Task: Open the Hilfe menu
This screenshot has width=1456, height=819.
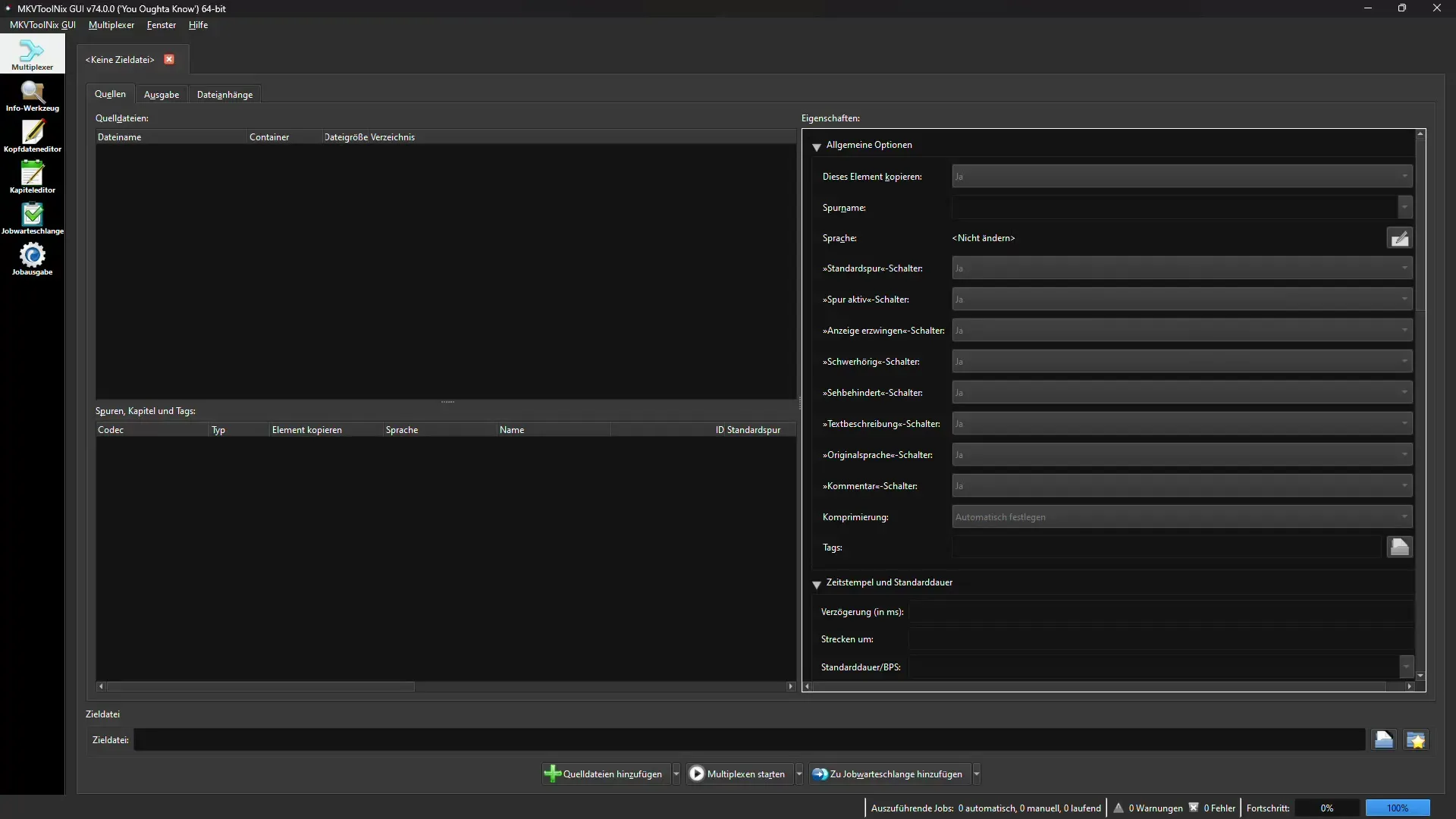Action: pos(198,25)
